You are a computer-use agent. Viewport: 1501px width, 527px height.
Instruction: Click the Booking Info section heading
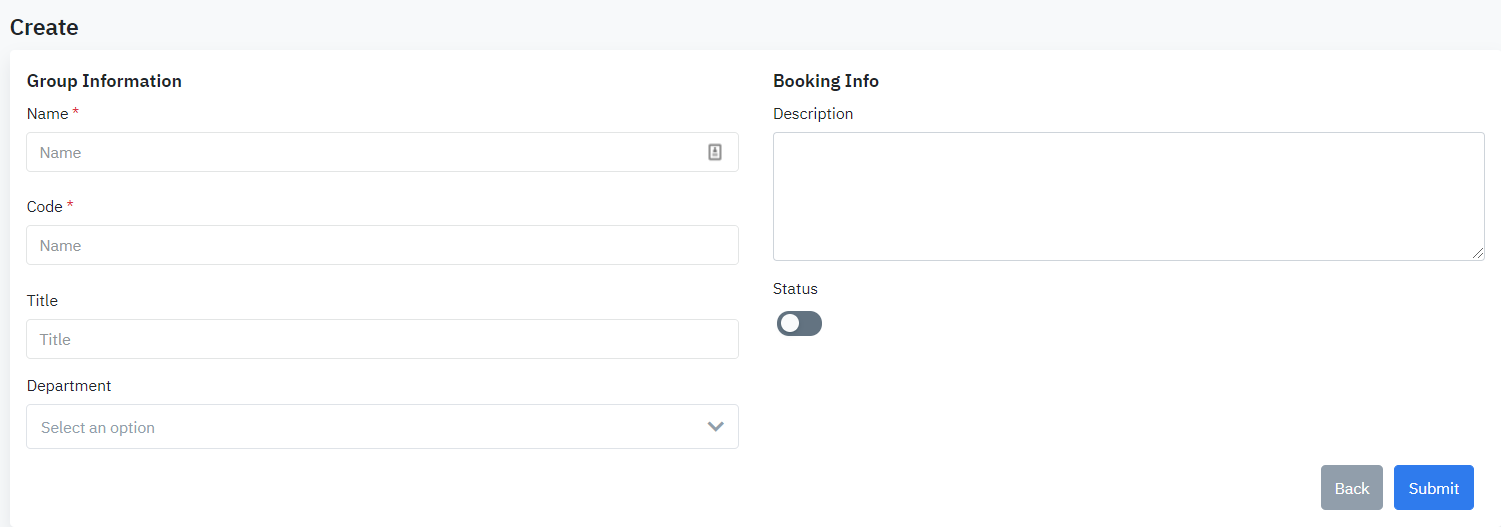826,81
